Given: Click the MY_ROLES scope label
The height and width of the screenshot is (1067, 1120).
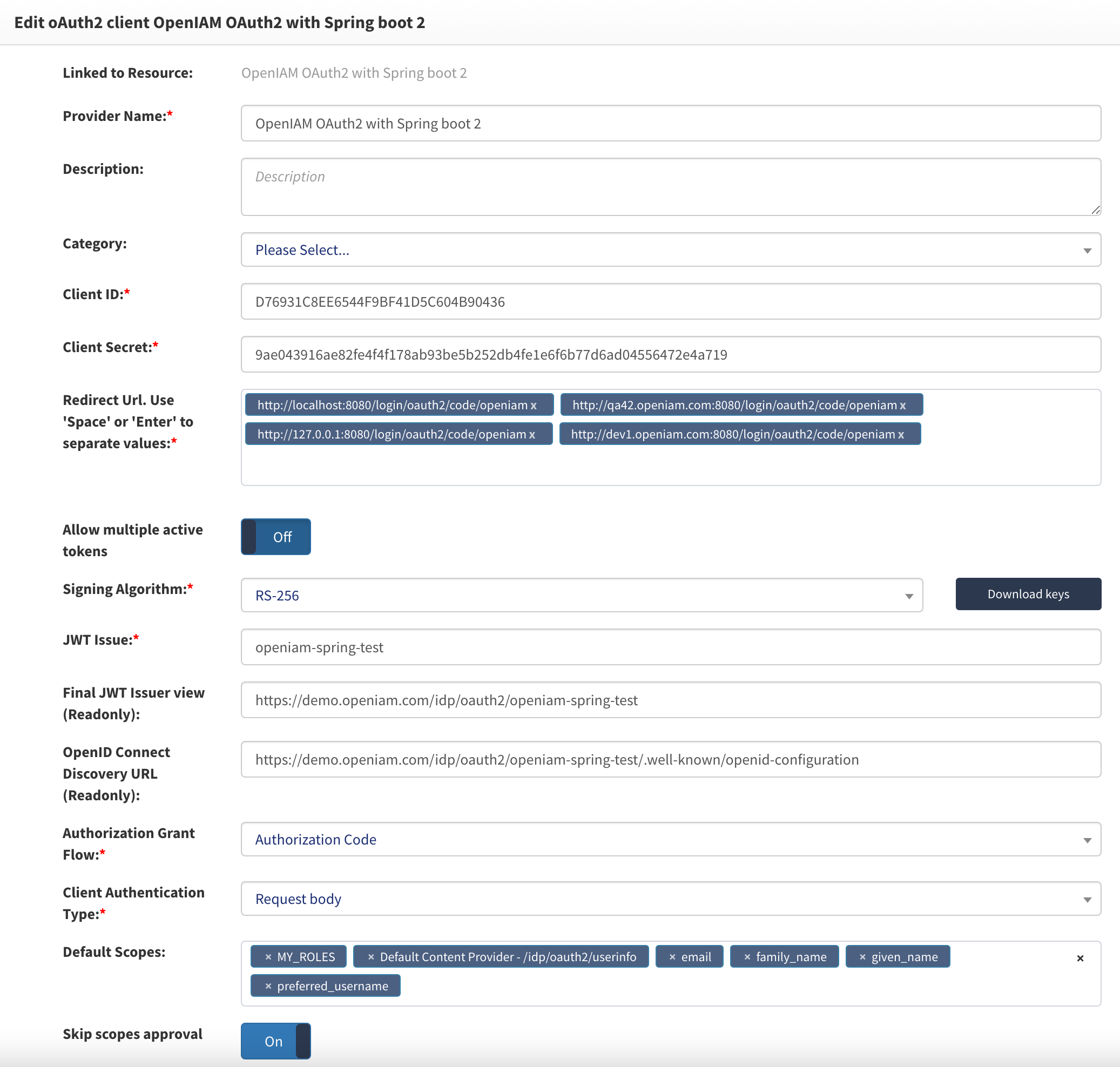Looking at the screenshot, I should coord(306,957).
